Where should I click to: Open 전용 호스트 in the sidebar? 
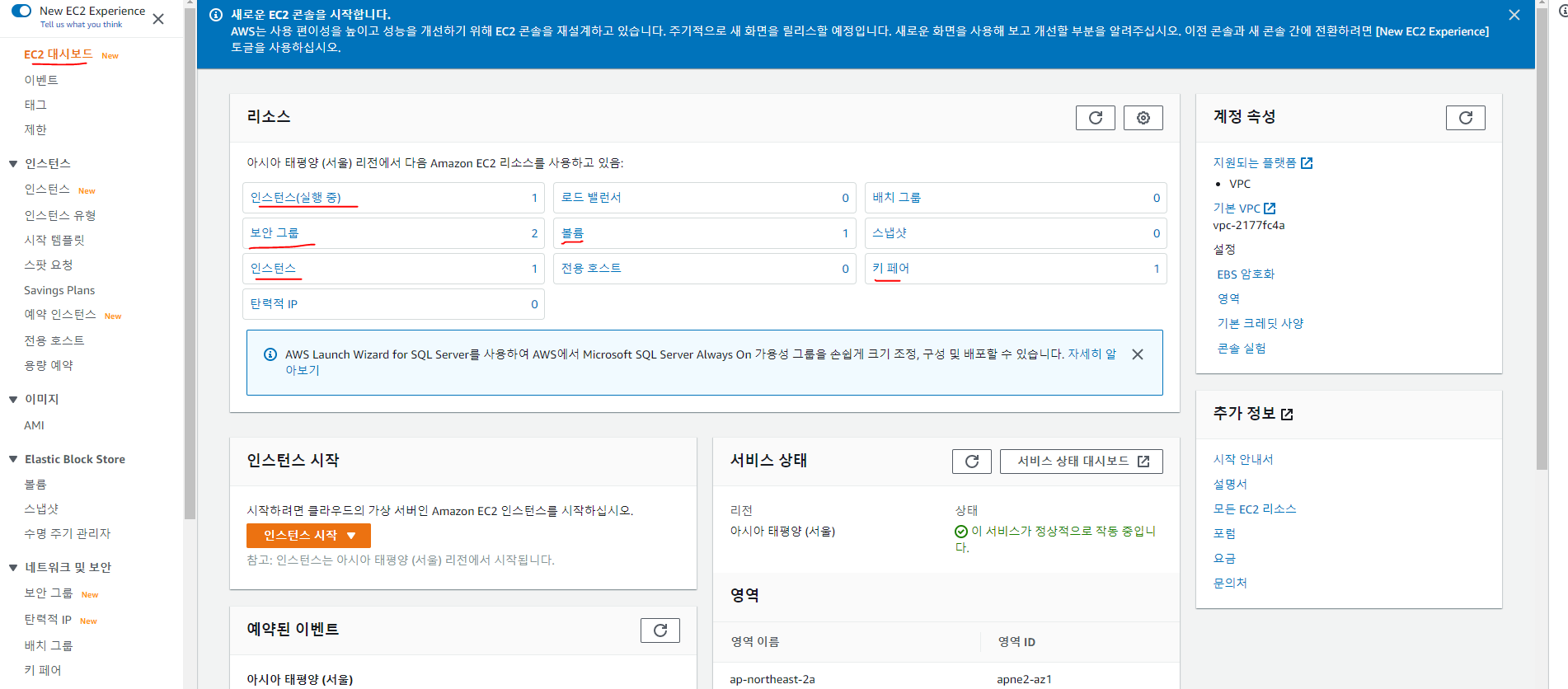pyautogui.click(x=54, y=340)
